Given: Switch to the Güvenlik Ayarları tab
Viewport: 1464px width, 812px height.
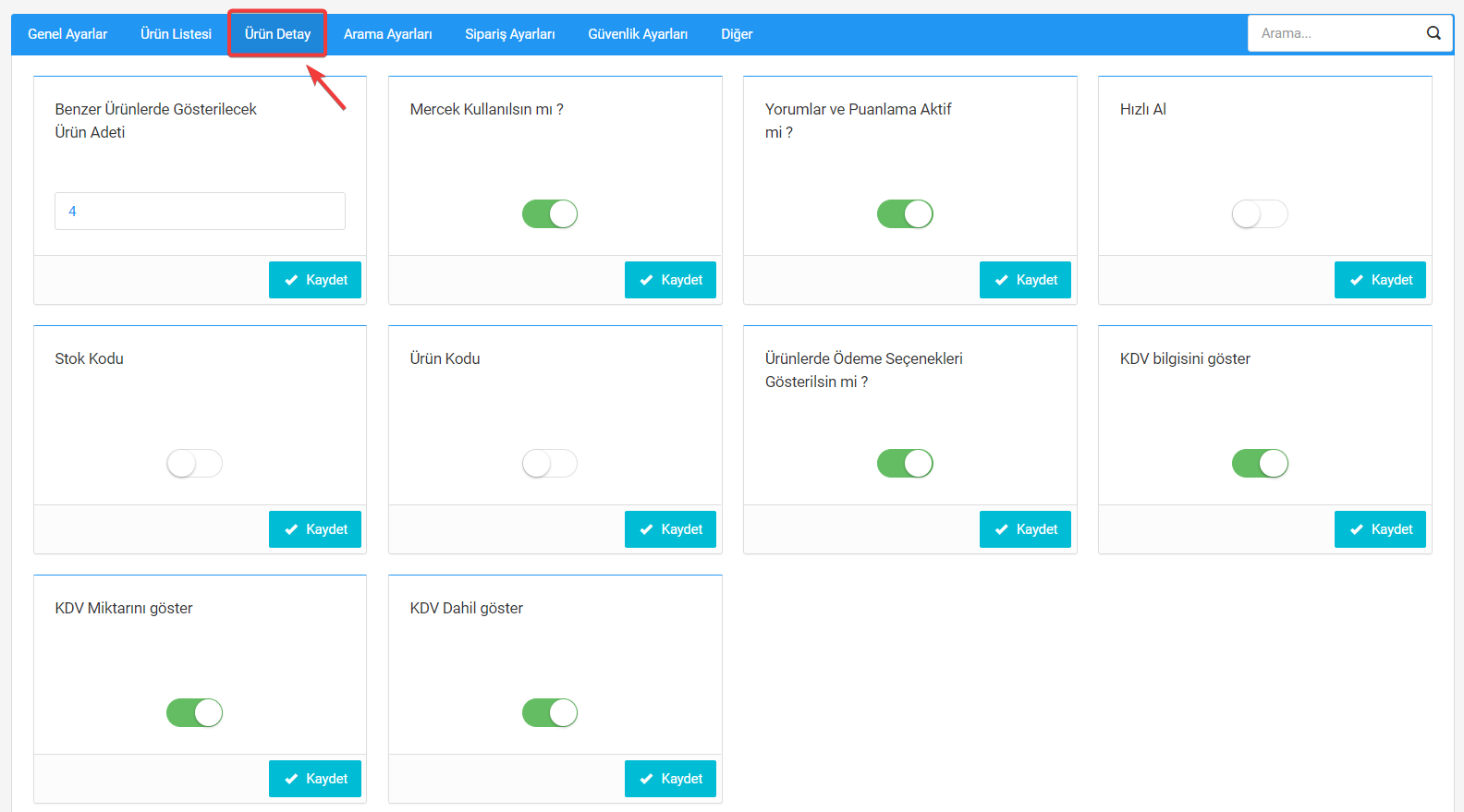Looking at the screenshot, I should pyautogui.click(x=638, y=34).
